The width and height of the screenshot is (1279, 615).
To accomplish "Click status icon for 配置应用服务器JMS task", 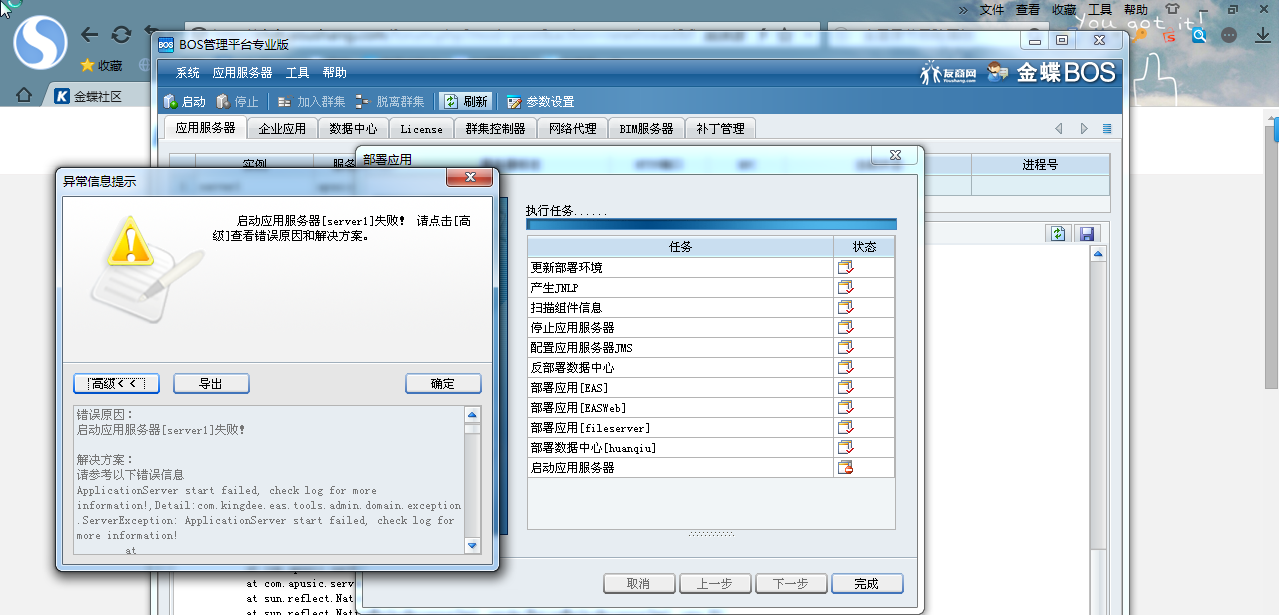I will coord(846,347).
